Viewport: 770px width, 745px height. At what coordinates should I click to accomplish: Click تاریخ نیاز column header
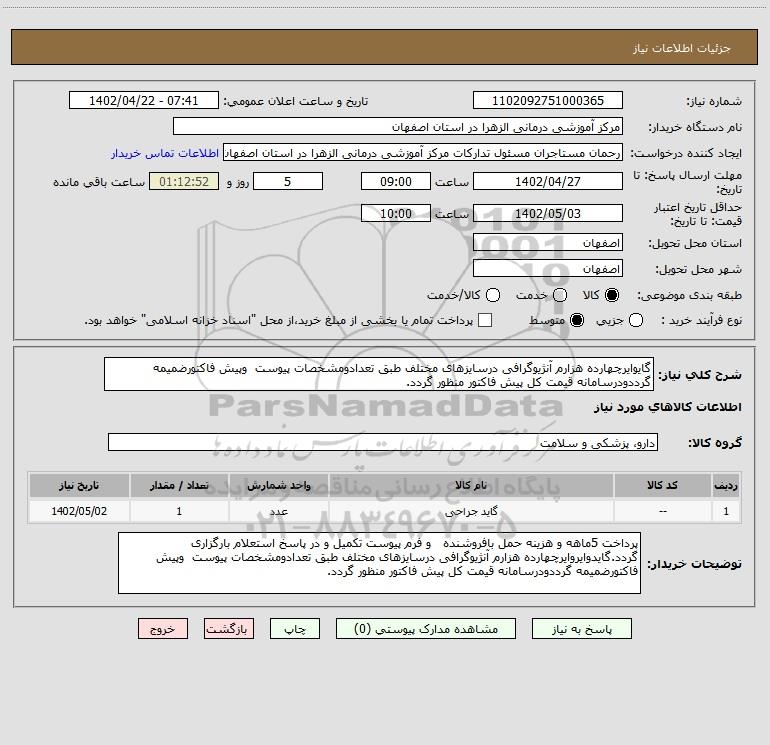click(79, 485)
